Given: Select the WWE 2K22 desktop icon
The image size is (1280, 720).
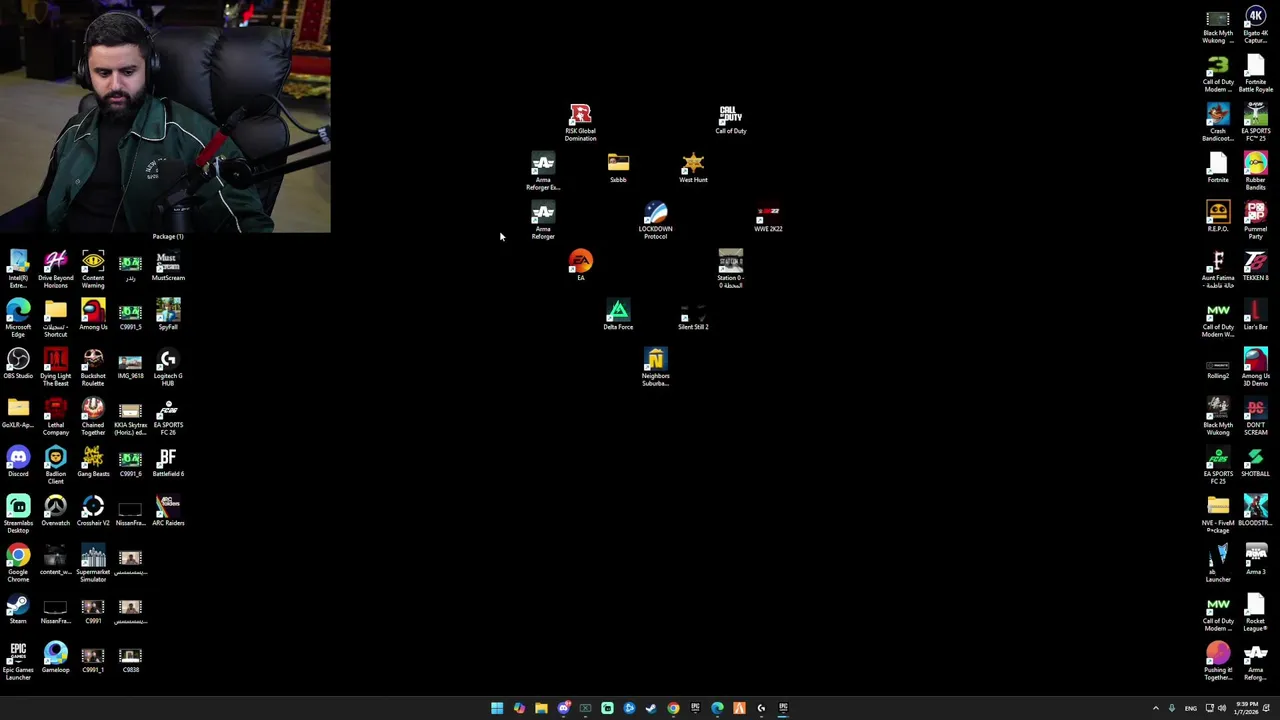Looking at the screenshot, I should coord(768,218).
